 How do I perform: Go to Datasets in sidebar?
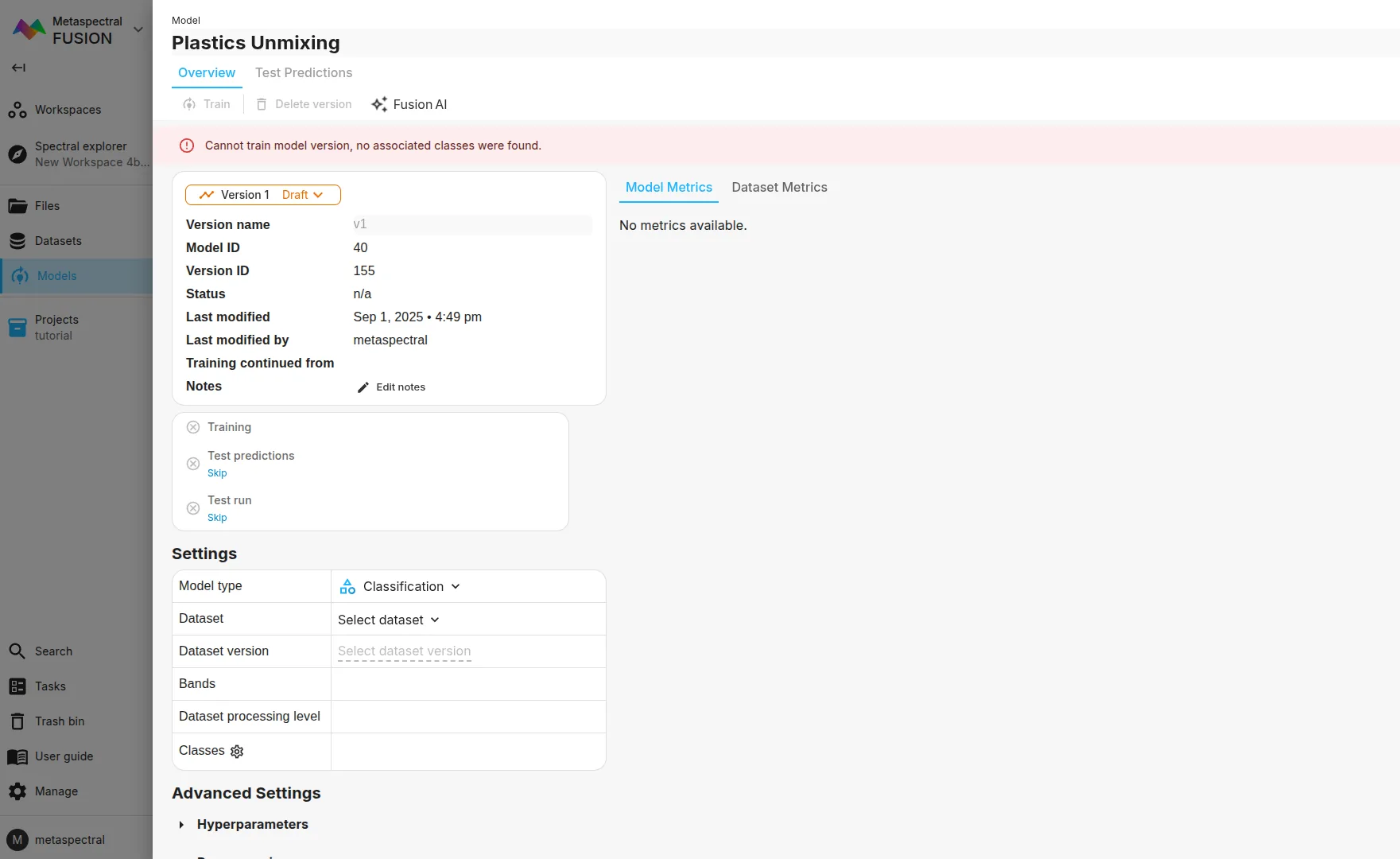[58, 241]
